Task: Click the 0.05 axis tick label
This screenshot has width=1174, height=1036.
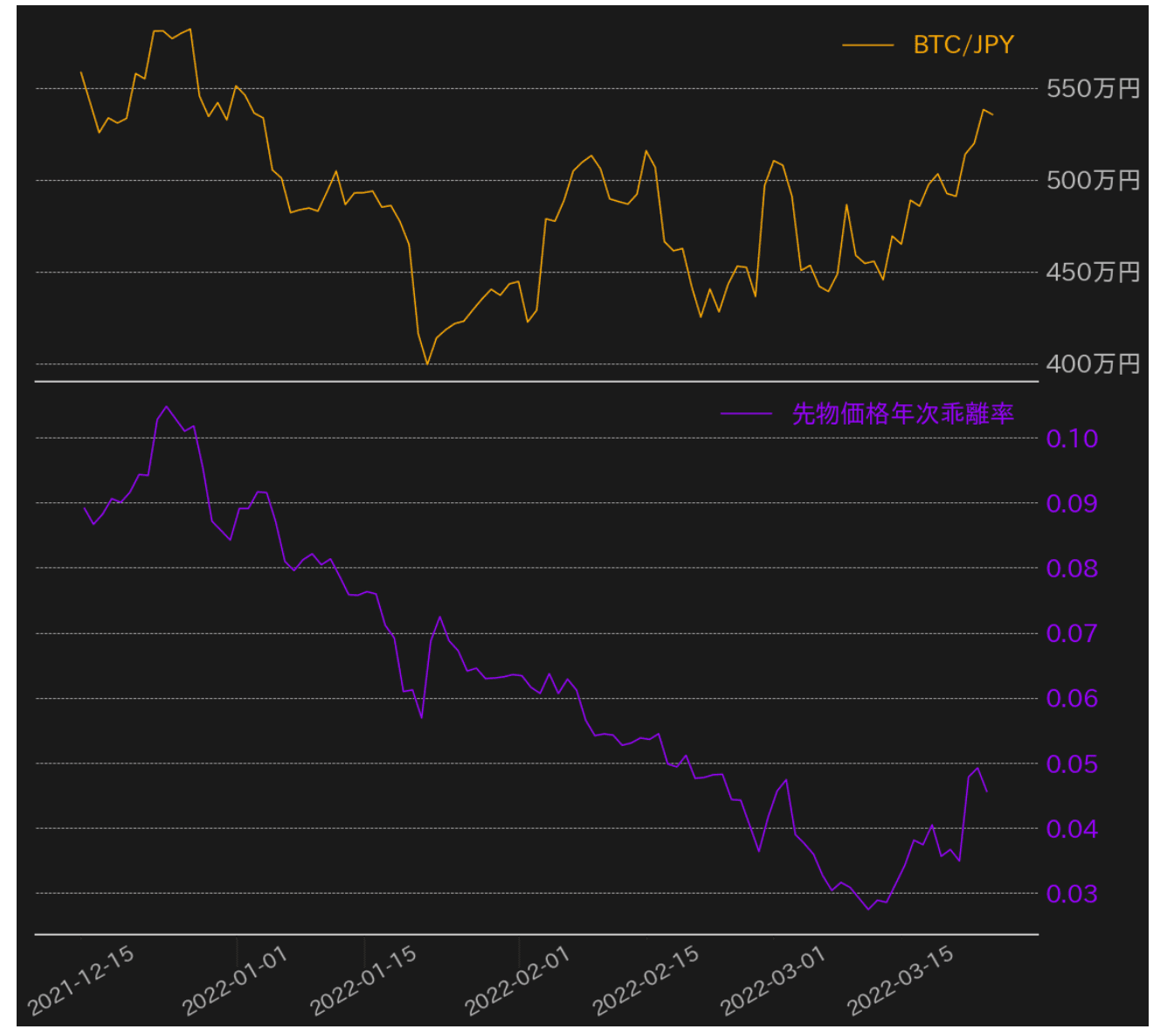Action: point(1072,764)
